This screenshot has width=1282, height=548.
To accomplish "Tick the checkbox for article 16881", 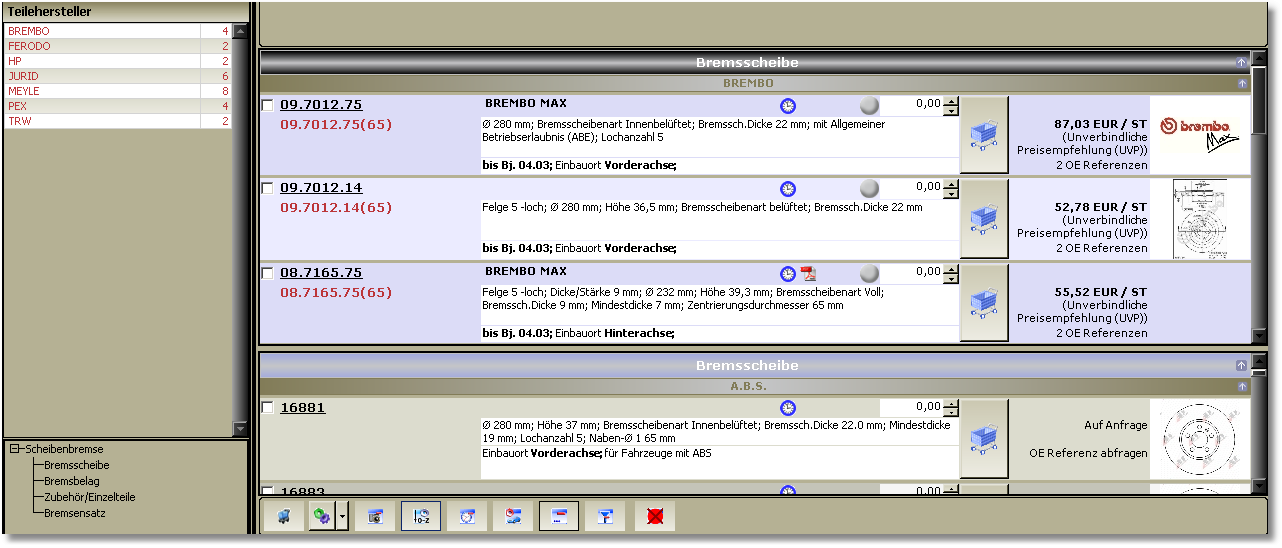I will 267,408.
